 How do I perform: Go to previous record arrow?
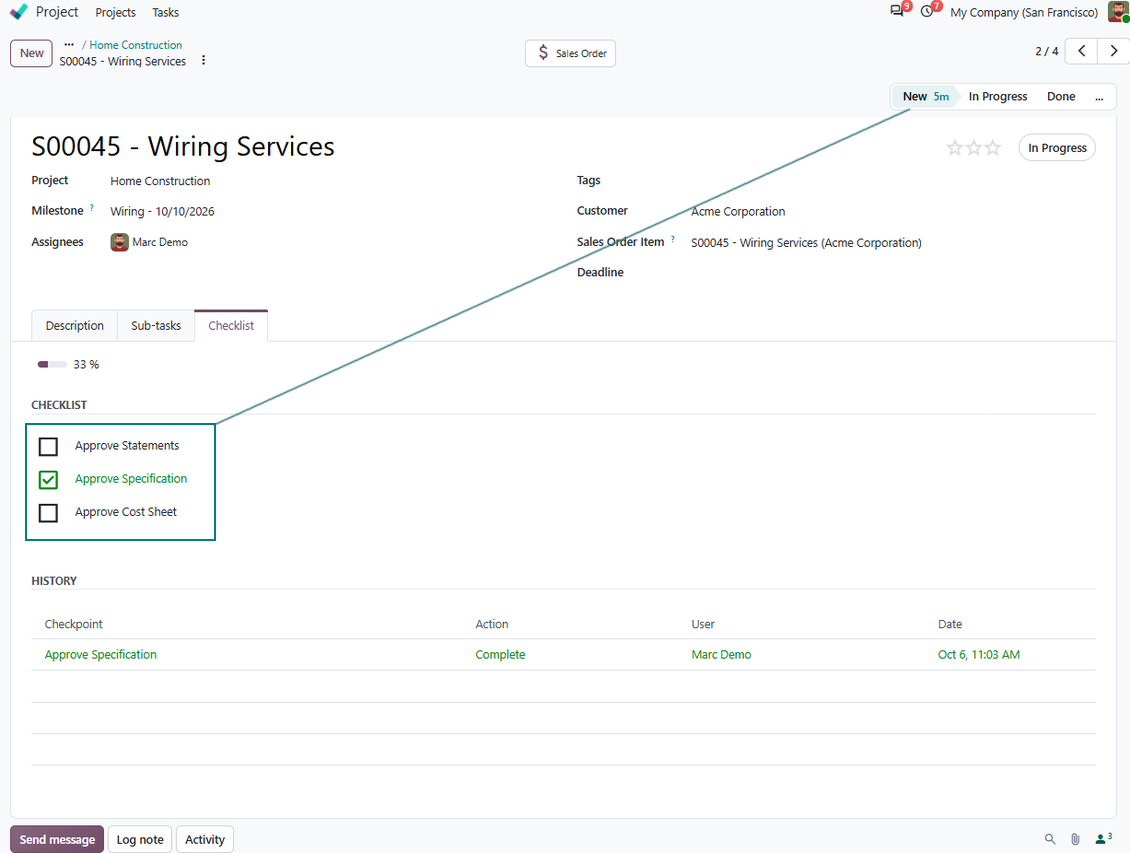(1081, 51)
